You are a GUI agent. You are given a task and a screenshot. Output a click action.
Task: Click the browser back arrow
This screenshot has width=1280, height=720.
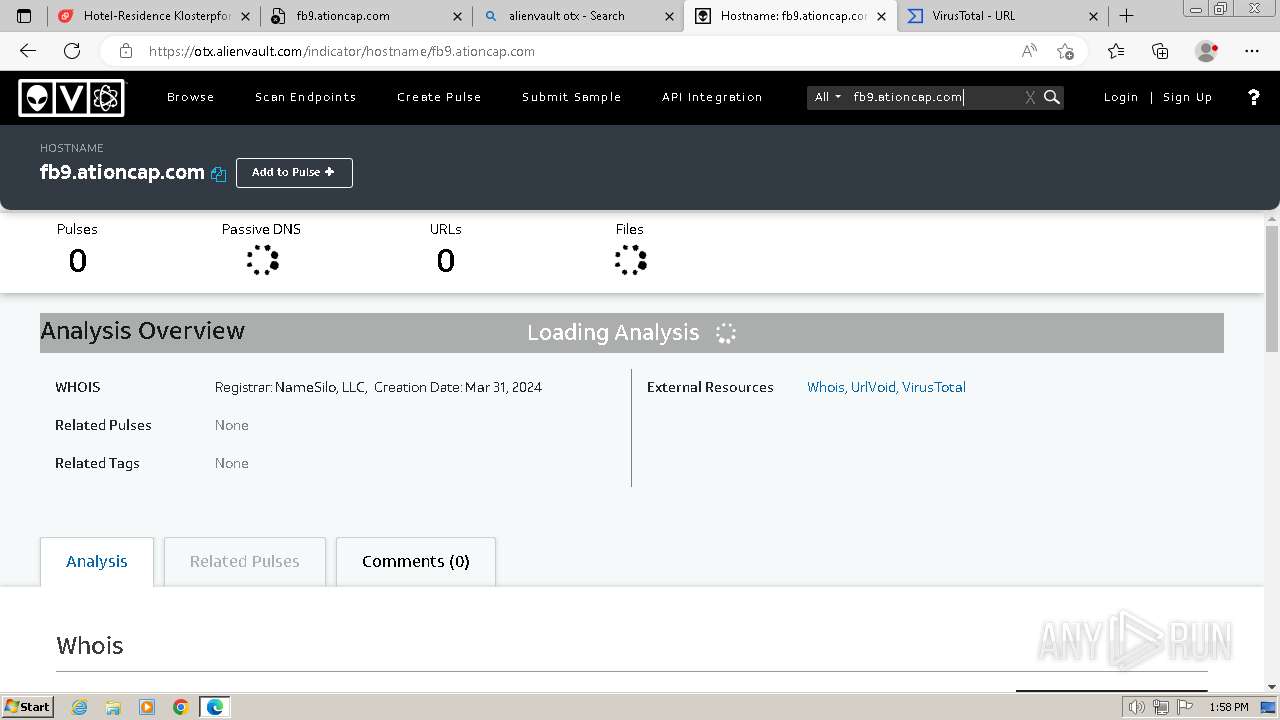[28, 51]
